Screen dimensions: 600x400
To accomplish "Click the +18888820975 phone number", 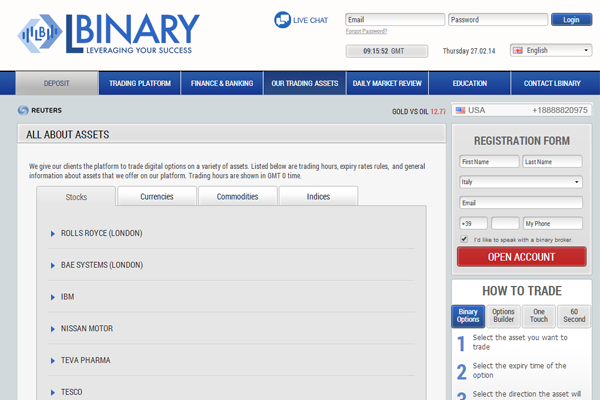I will tap(560, 110).
